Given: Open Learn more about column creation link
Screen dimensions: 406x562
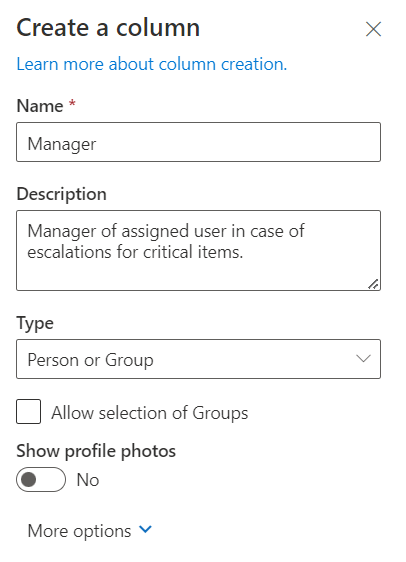Looking at the screenshot, I should pos(152,65).
